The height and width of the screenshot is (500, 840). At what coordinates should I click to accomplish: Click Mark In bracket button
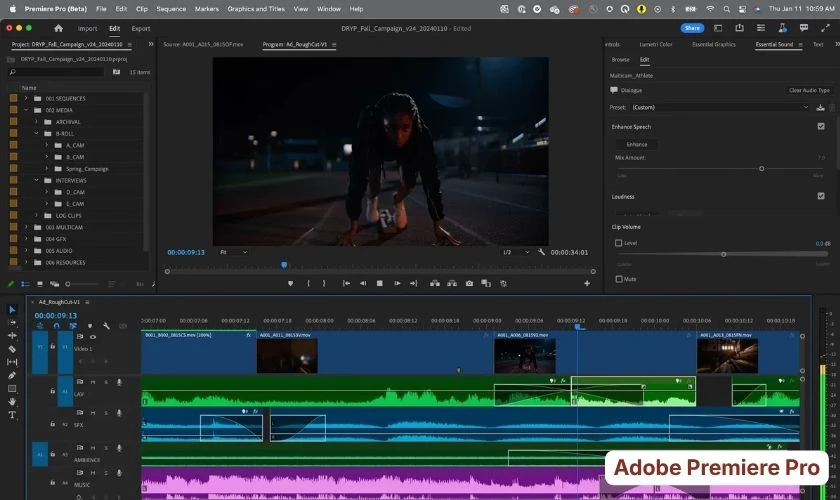(308, 283)
